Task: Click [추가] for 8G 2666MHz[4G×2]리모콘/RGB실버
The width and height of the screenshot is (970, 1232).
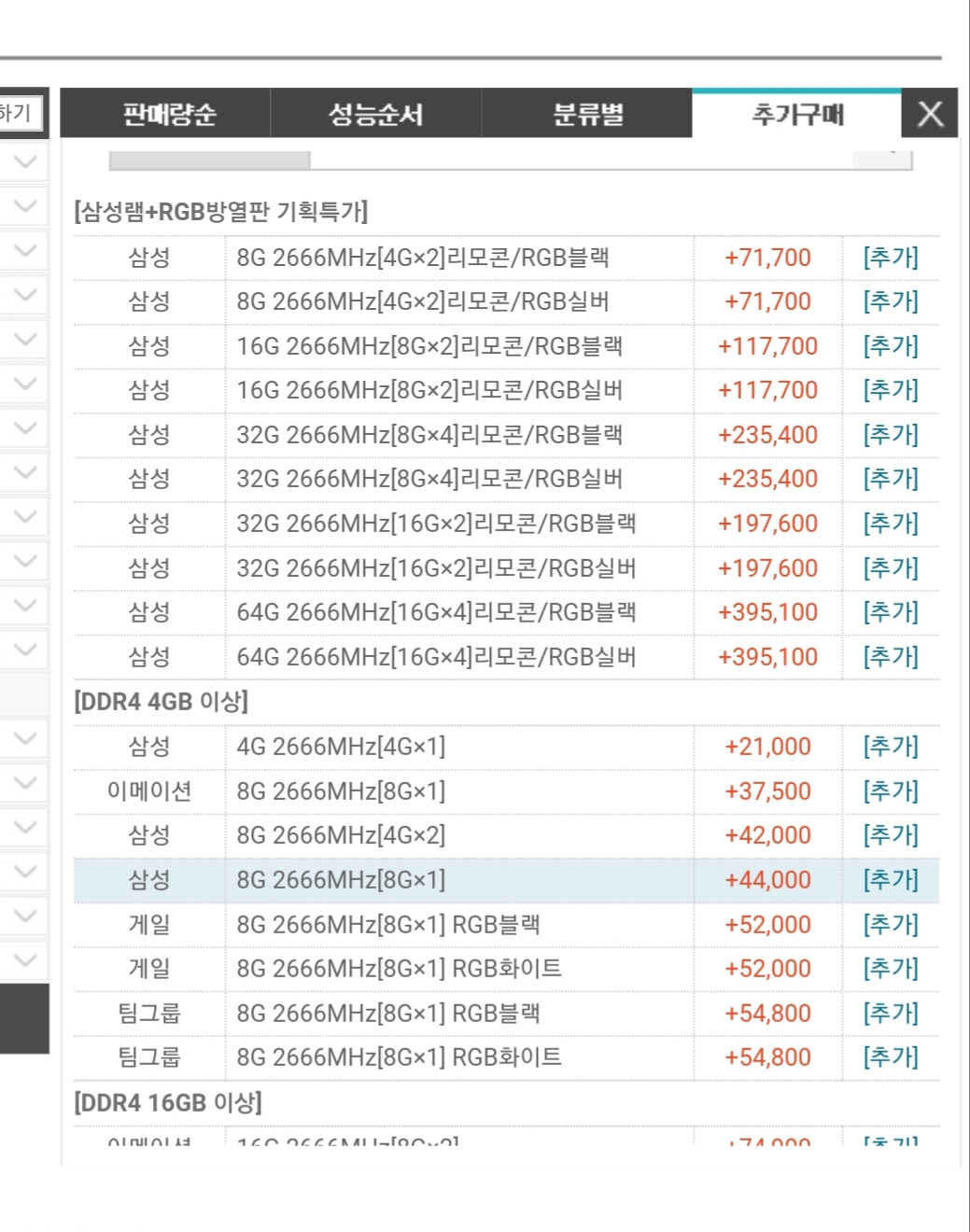Action: coord(891,301)
